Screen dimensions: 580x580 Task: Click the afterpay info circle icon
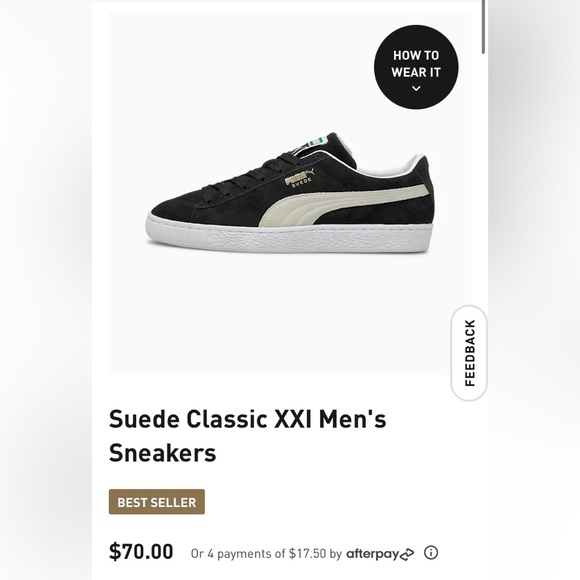(431, 553)
